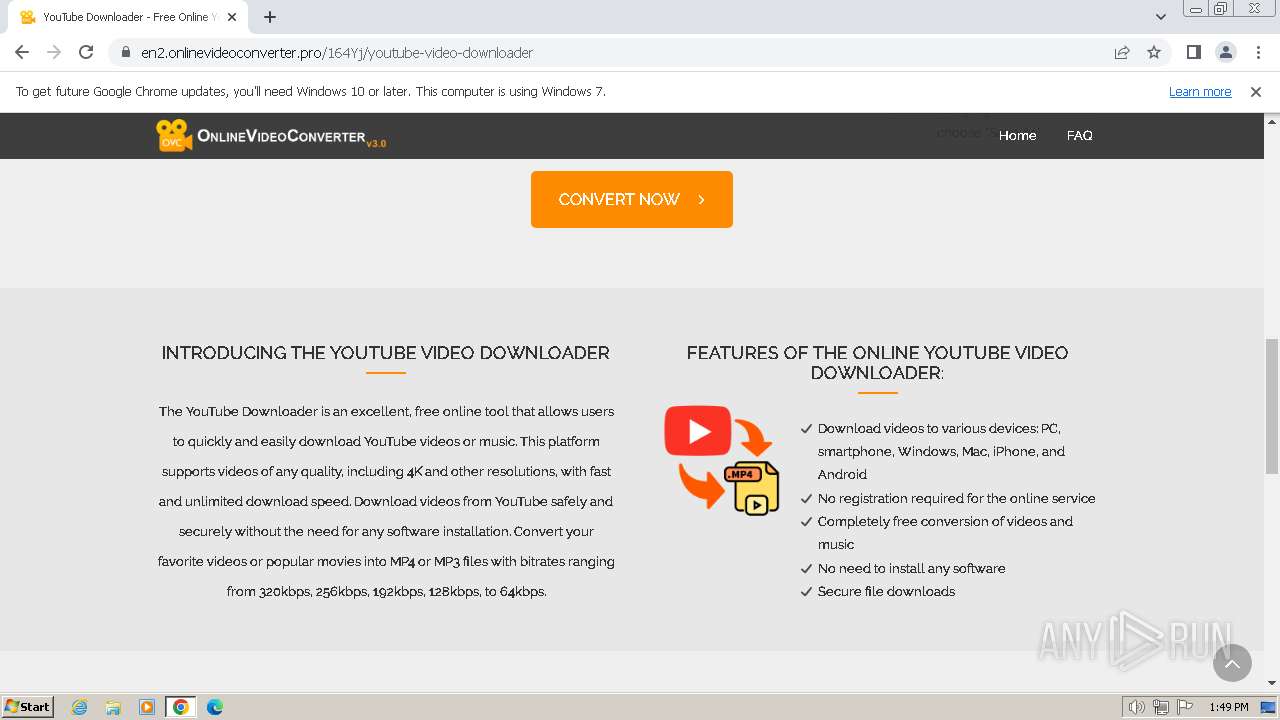Go to the Home menu item

pyautogui.click(x=1017, y=135)
